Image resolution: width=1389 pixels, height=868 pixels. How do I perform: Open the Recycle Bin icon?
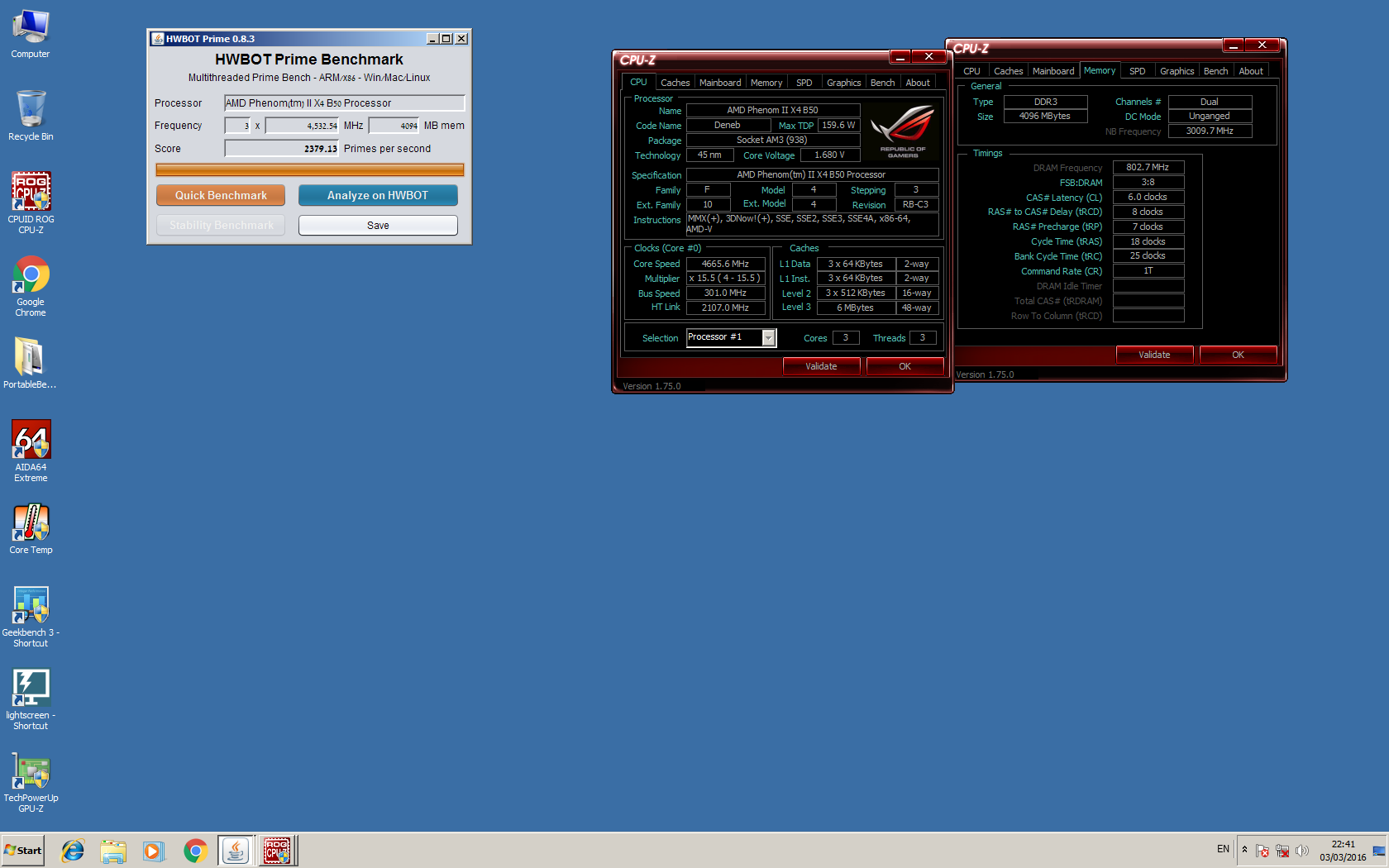pyautogui.click(x=31, y=116)
